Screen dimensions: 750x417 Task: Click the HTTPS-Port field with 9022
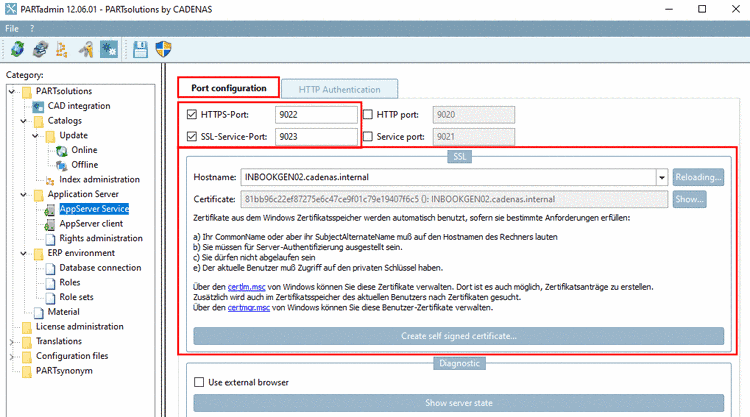316,115
